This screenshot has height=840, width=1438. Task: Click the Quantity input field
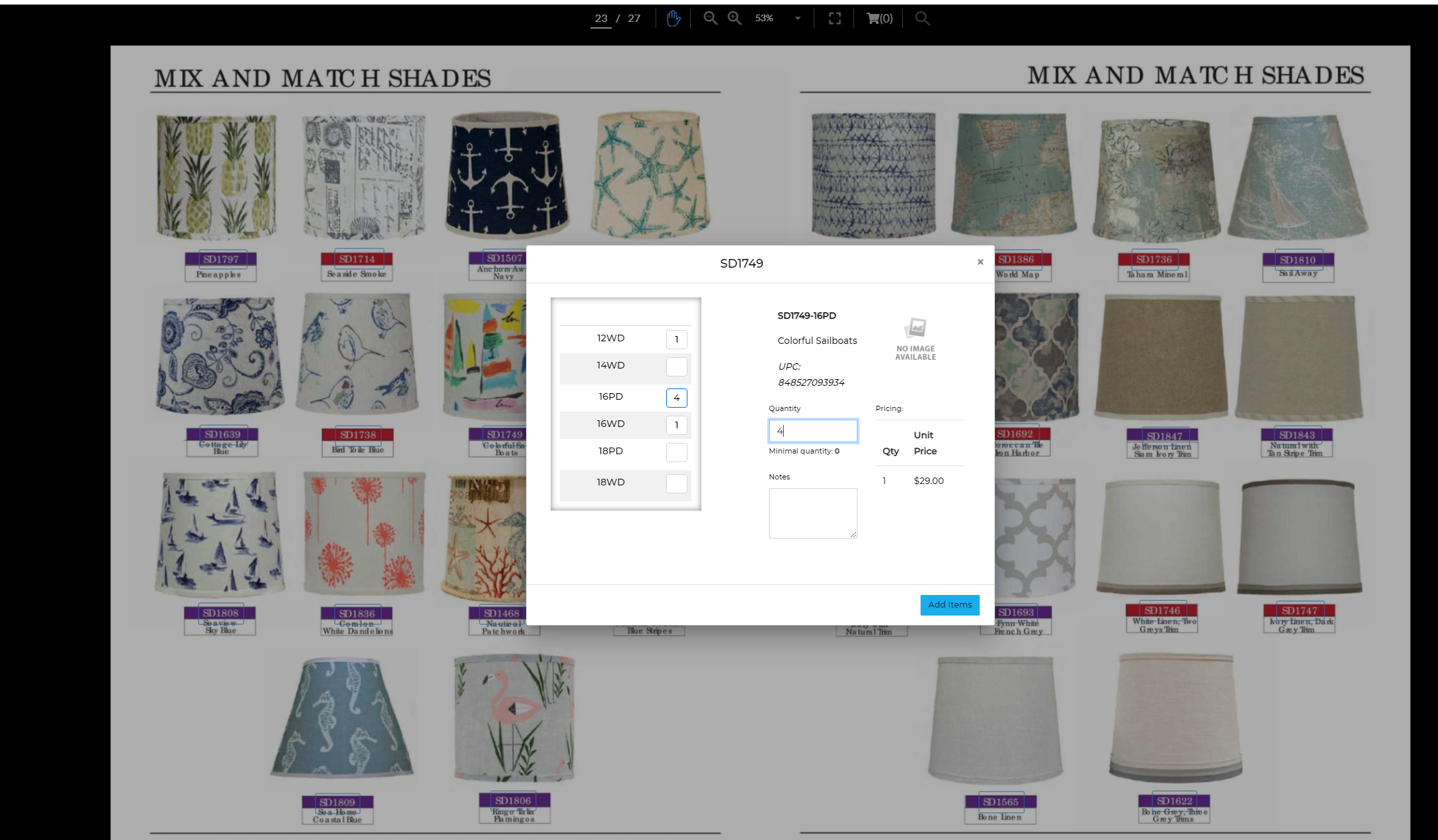click(x=812, y=431)
